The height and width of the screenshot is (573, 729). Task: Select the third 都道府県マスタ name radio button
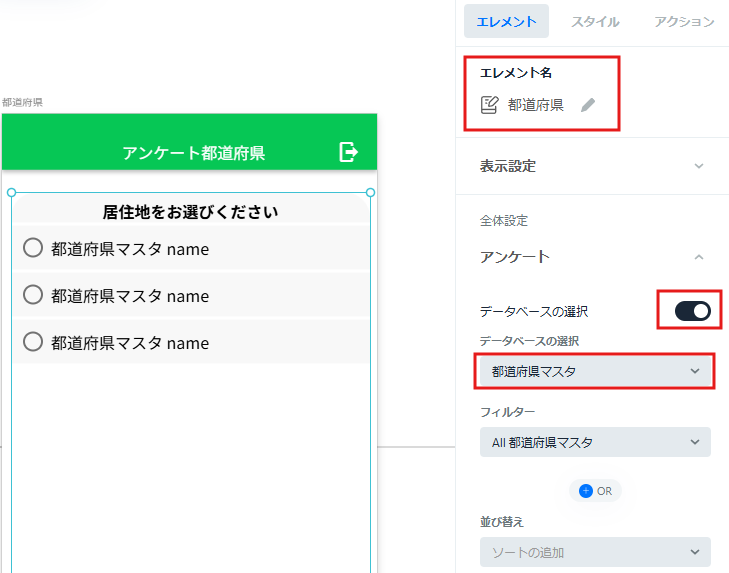33,342
